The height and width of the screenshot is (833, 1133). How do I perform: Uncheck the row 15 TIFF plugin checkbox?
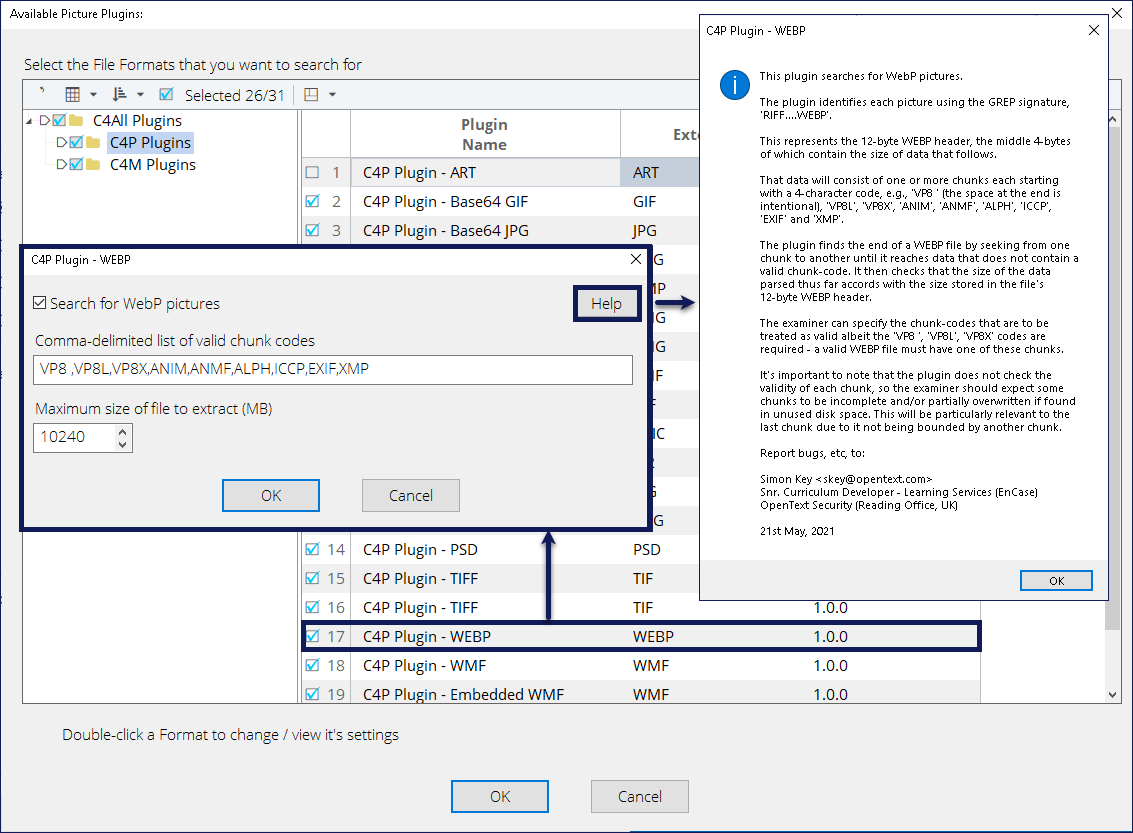point(312,578)
